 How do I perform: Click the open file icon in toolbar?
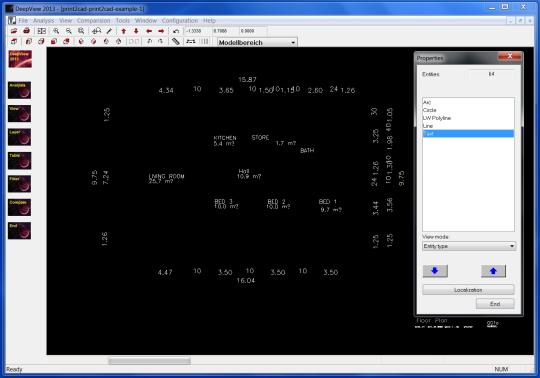click(14, 31)
